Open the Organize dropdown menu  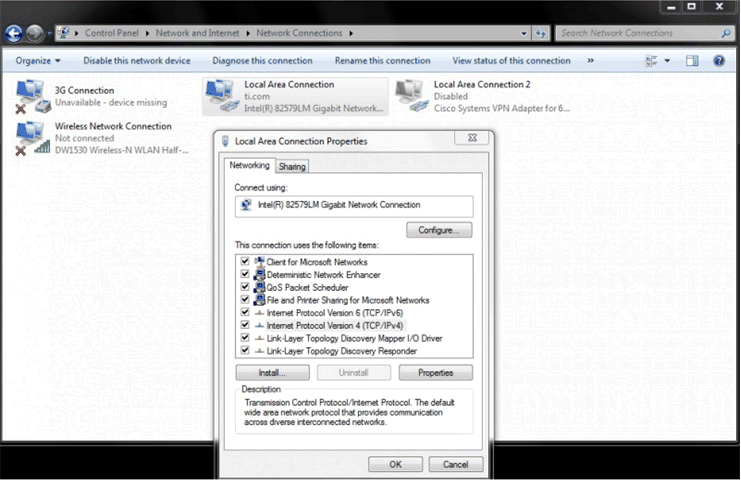click(x=38, y=61)
